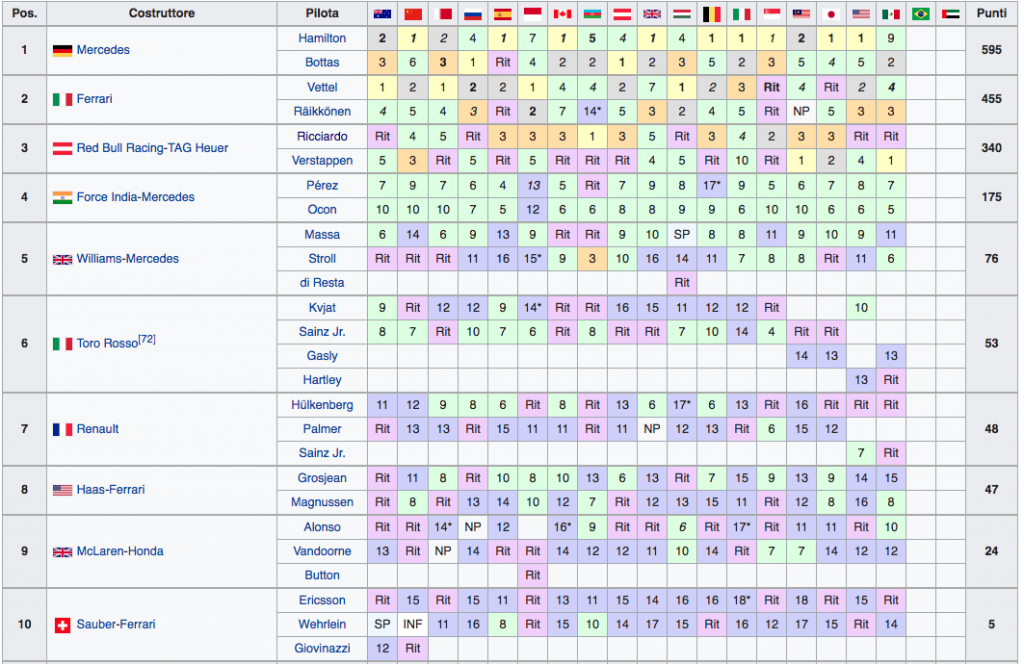Click the Belgium flag column header

[712, 14]
